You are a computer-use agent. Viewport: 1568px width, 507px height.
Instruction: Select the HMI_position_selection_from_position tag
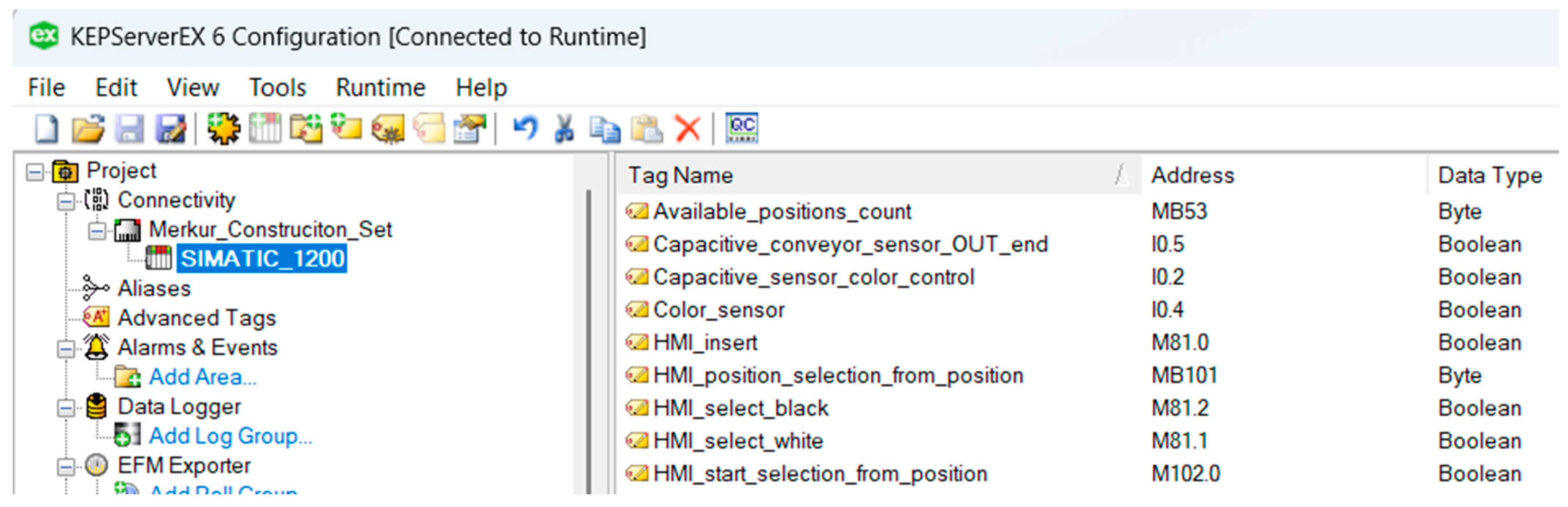[x=838, y=376]
